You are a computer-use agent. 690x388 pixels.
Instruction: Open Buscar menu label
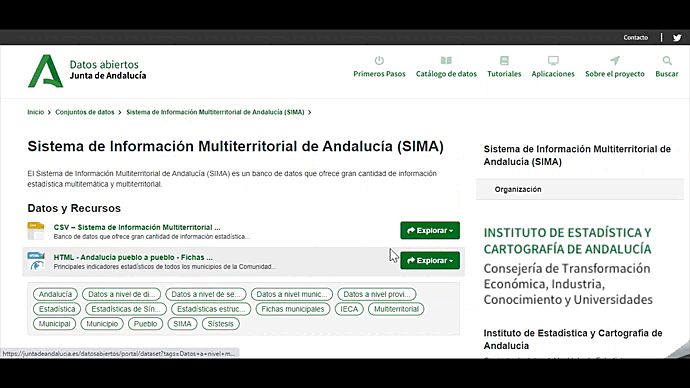coord(667,74)
